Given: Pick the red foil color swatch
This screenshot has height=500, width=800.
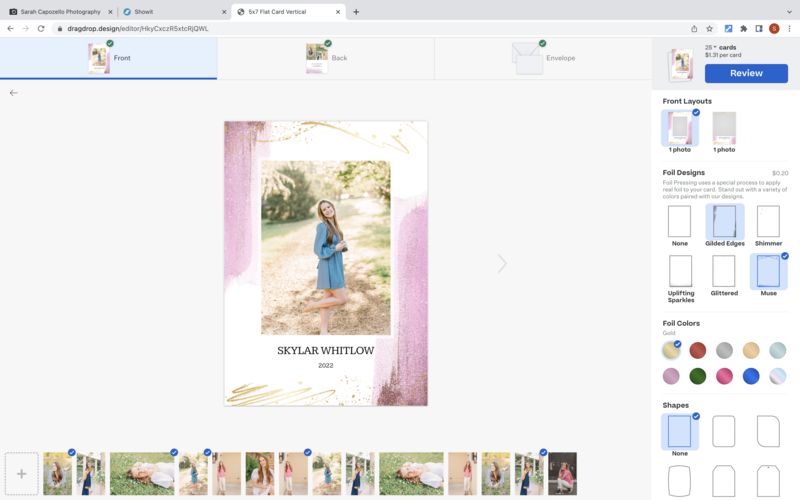Looking at the screenshot, I should [698, 350].
